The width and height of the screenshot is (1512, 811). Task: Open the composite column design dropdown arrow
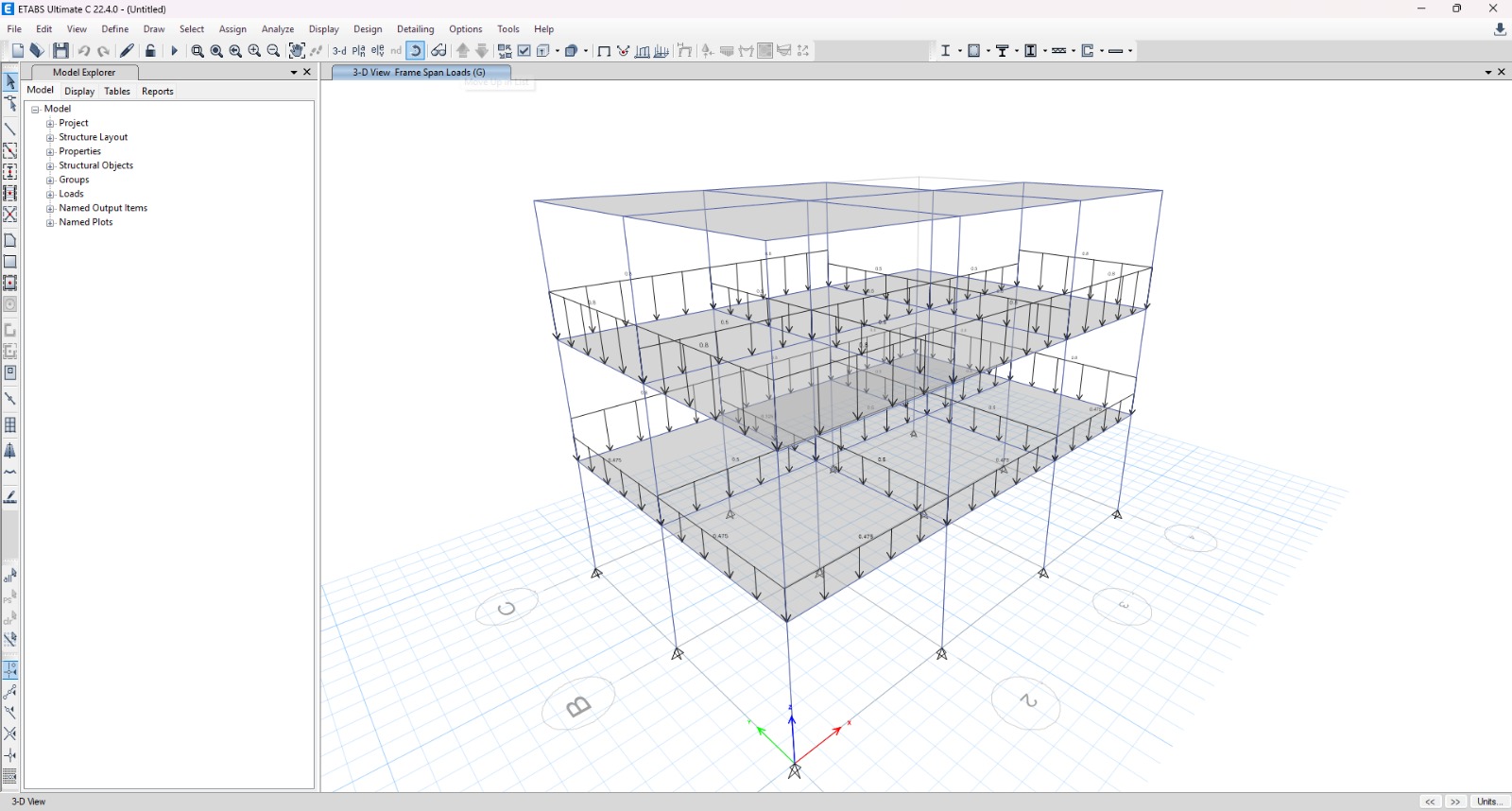tap(1045, 51)
